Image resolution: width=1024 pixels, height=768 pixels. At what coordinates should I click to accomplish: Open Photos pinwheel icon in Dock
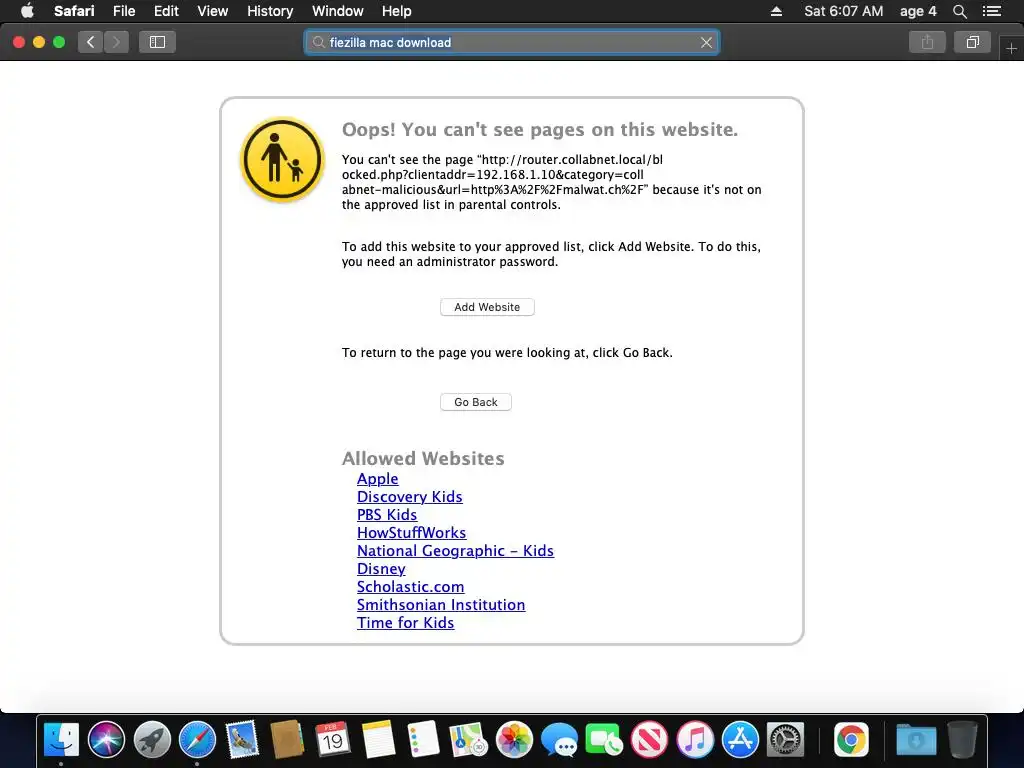514,740
